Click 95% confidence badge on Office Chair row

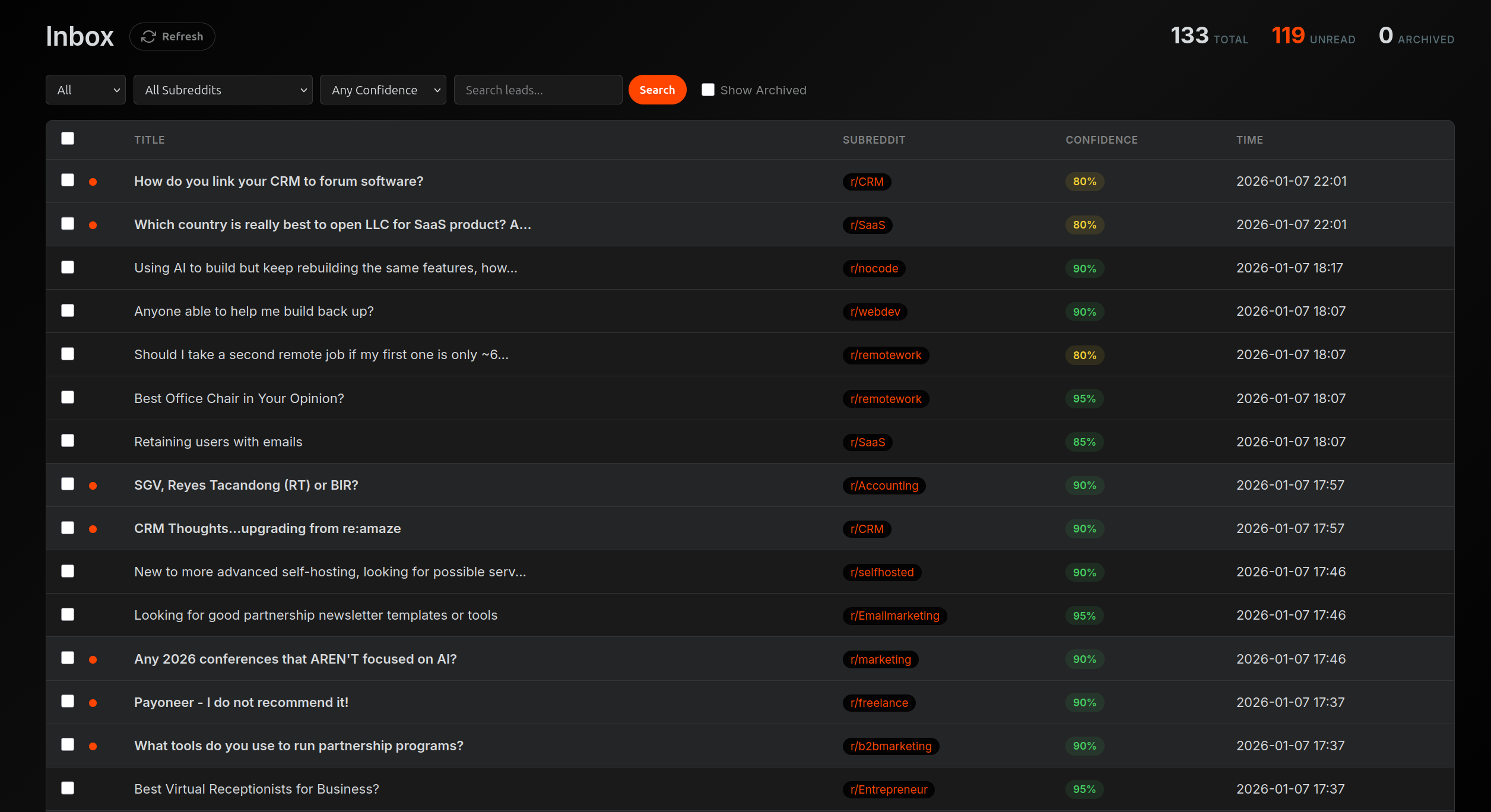coord(1084,399)
